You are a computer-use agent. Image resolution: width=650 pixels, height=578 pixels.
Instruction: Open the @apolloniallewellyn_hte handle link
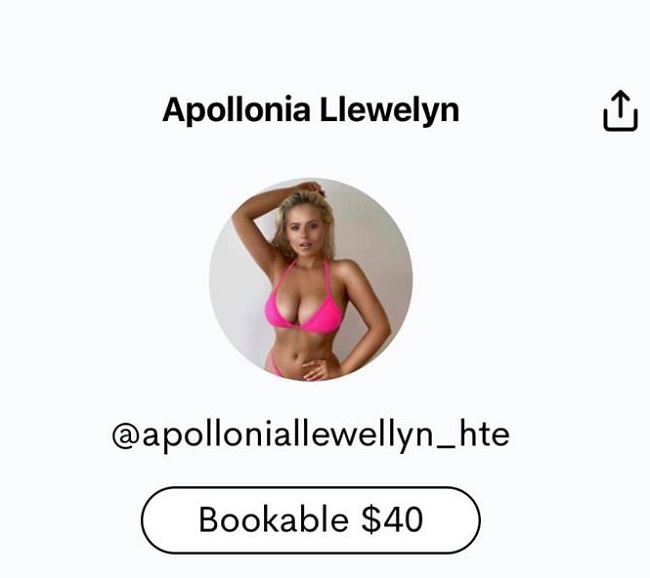pyautogui.click(x=311, y=435)
